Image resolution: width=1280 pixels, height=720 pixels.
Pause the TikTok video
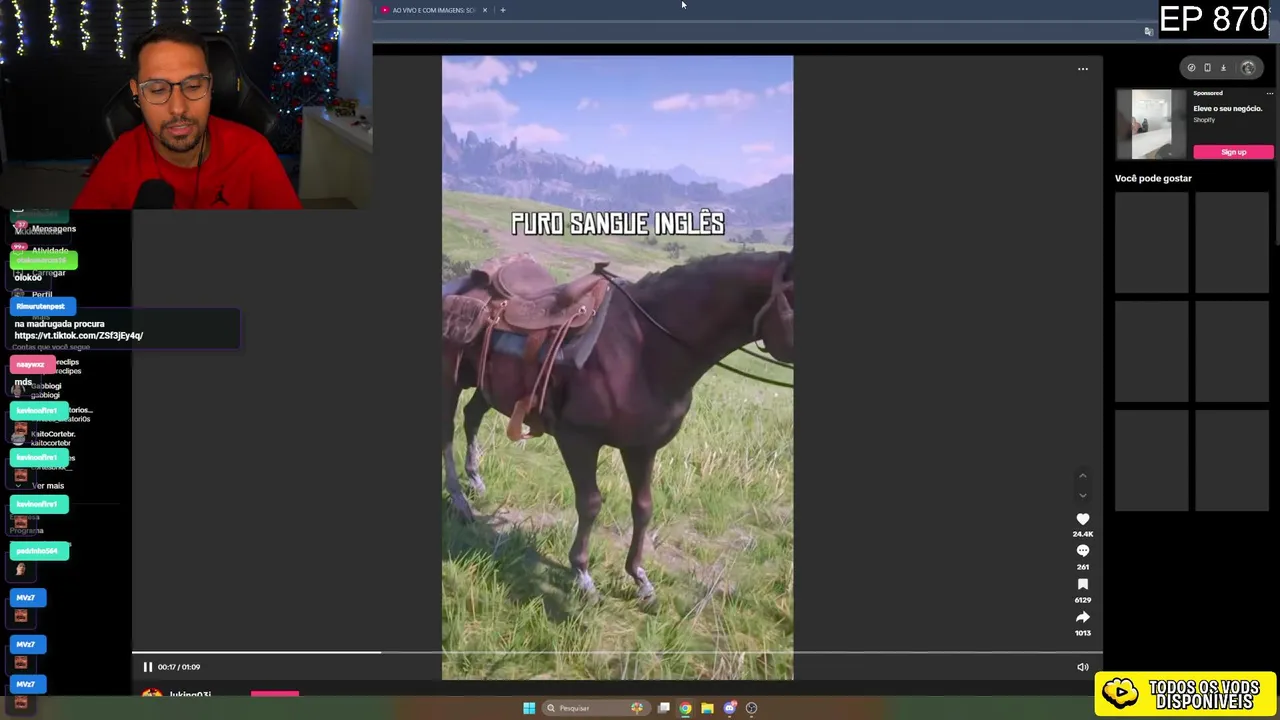coord(147,667)
